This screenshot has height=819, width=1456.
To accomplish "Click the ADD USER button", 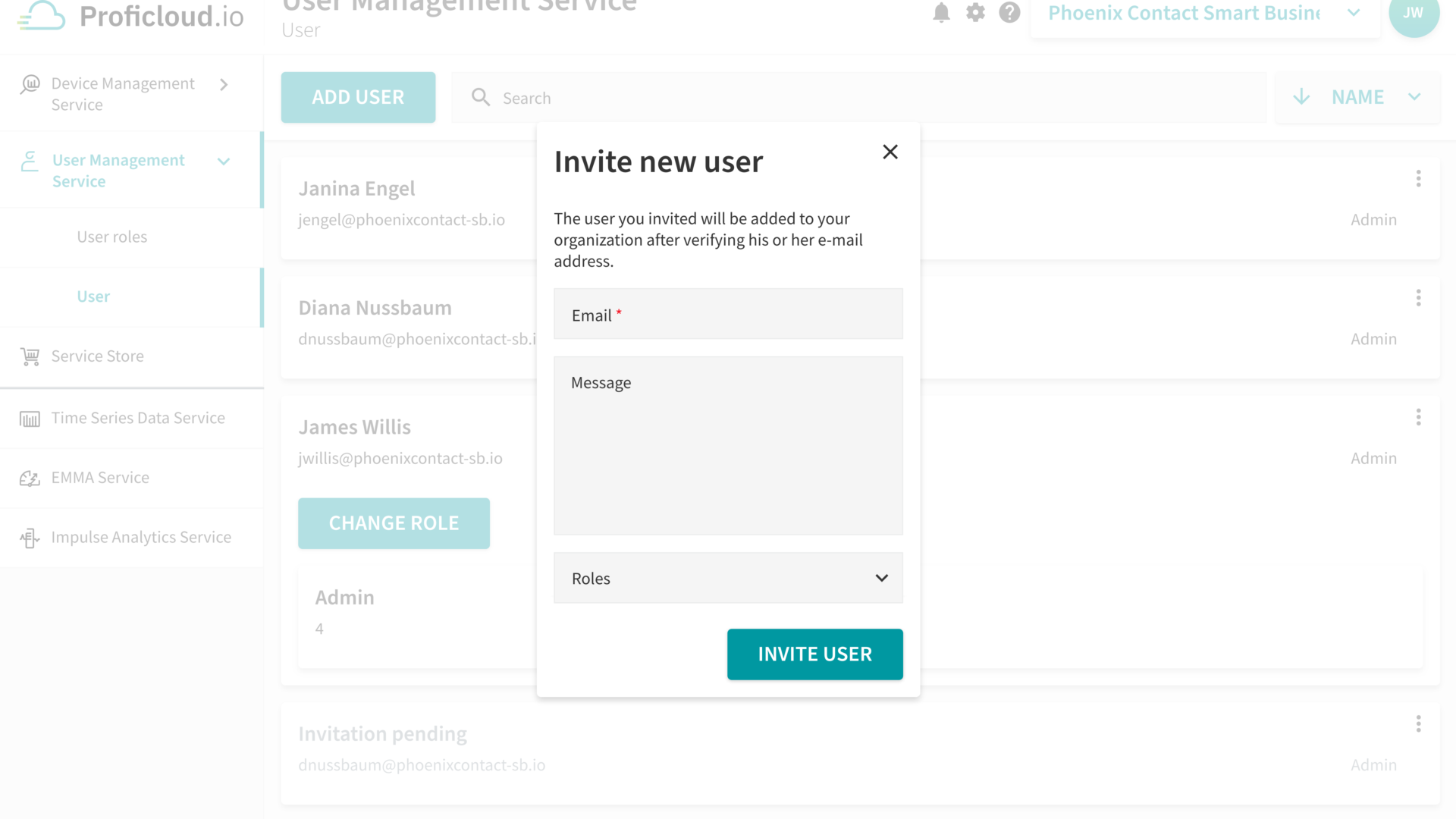I will [357, 97].
